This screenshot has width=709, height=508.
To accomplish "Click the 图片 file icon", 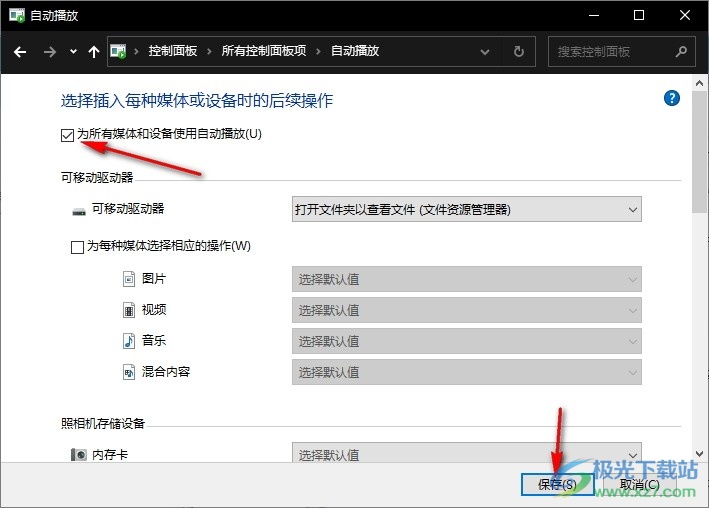I will tap(129, 279).
